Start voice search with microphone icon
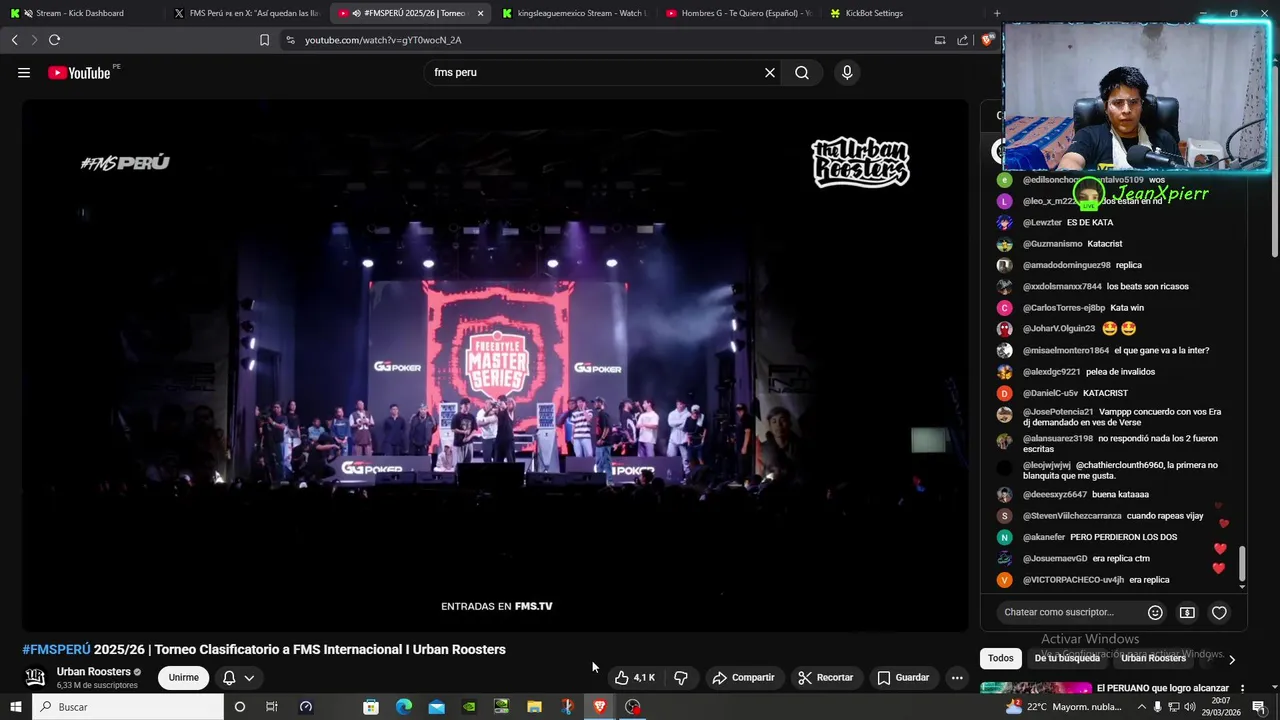Screen dimensions: 1280x720 click(847, 73)
